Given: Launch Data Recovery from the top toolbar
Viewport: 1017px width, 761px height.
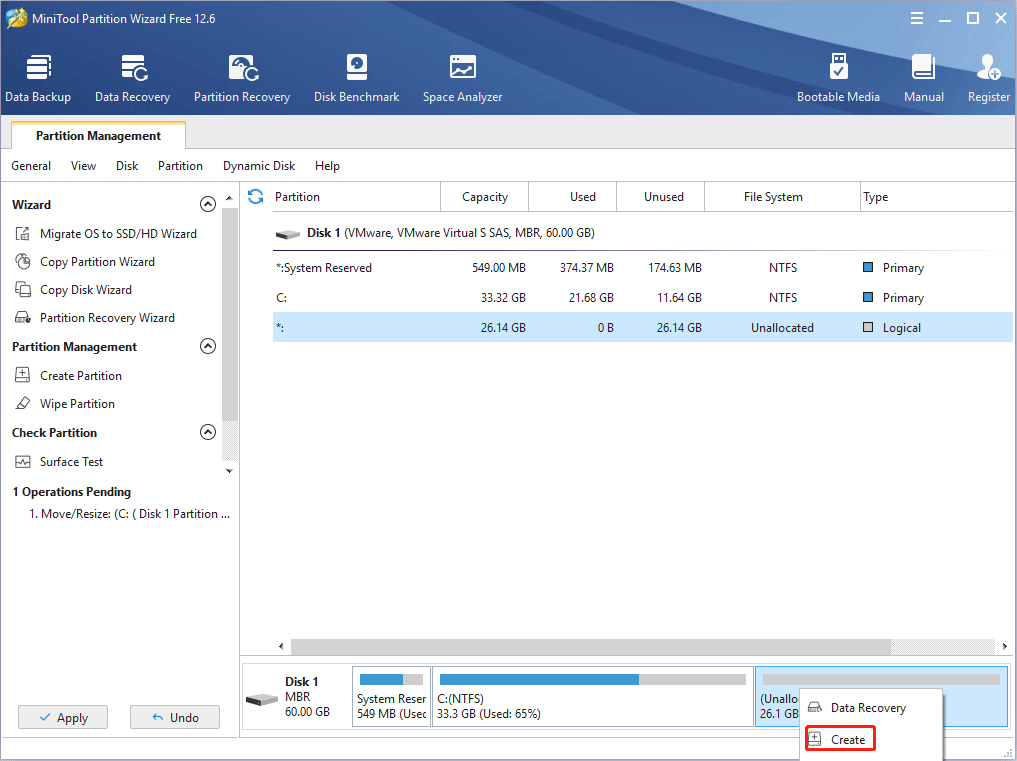Looking at the screenshot, I should (x=132, y=79).
